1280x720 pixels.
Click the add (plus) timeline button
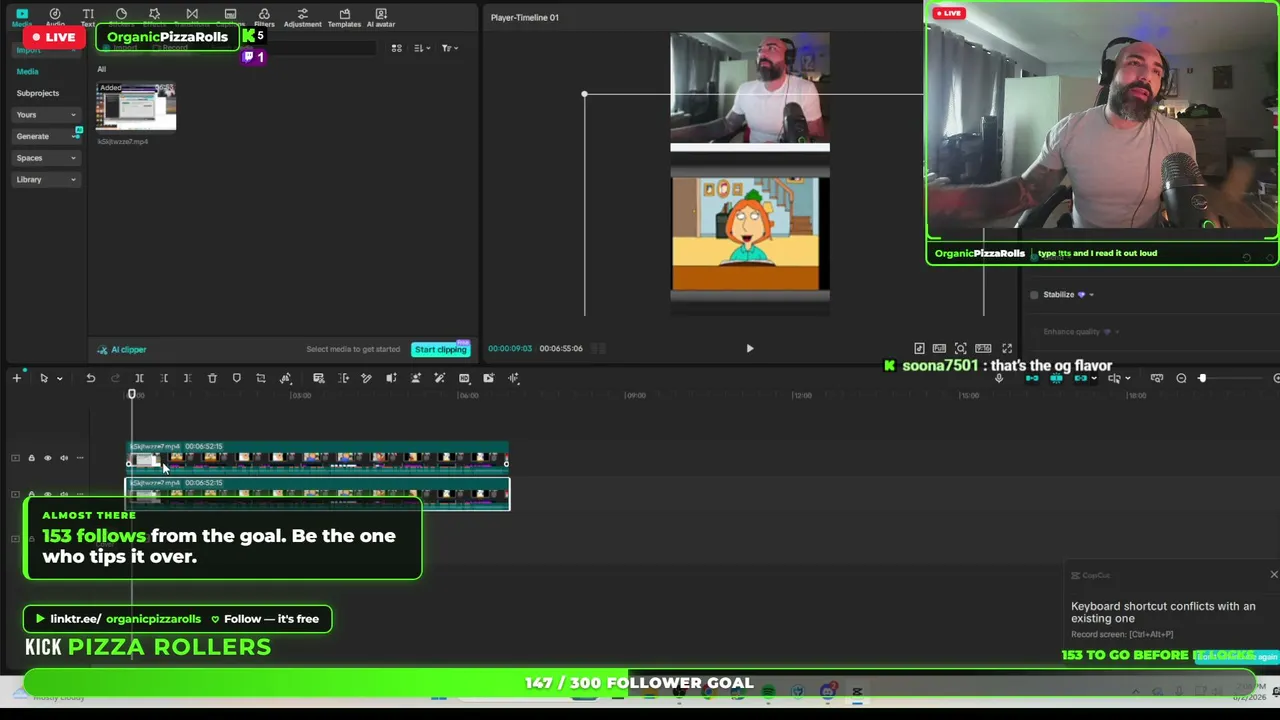(x=16, y=378)
